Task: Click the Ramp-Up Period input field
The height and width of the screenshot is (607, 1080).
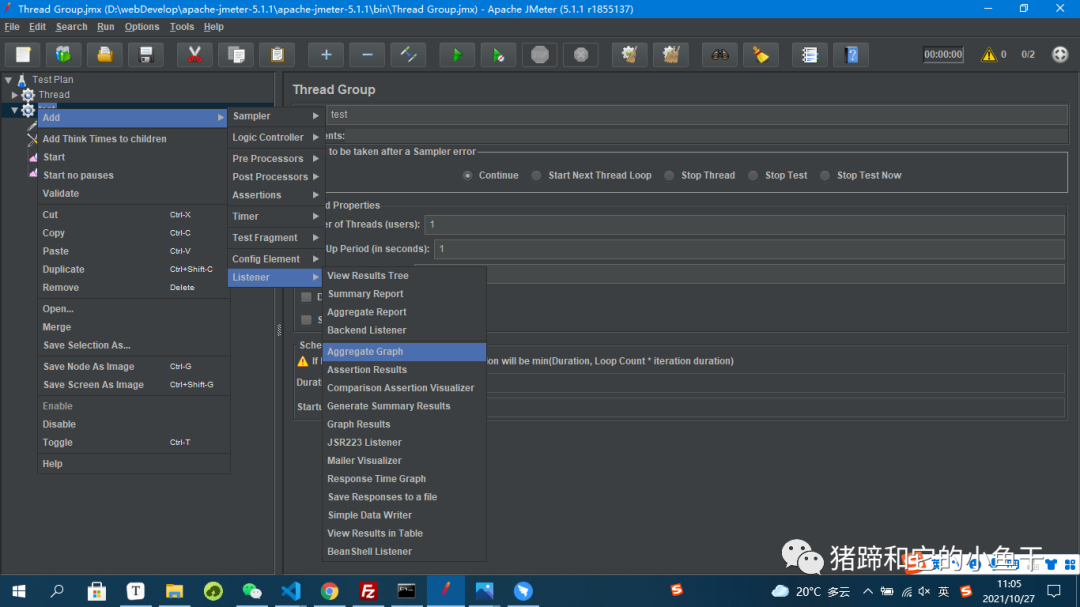Action: pos(749,249)
